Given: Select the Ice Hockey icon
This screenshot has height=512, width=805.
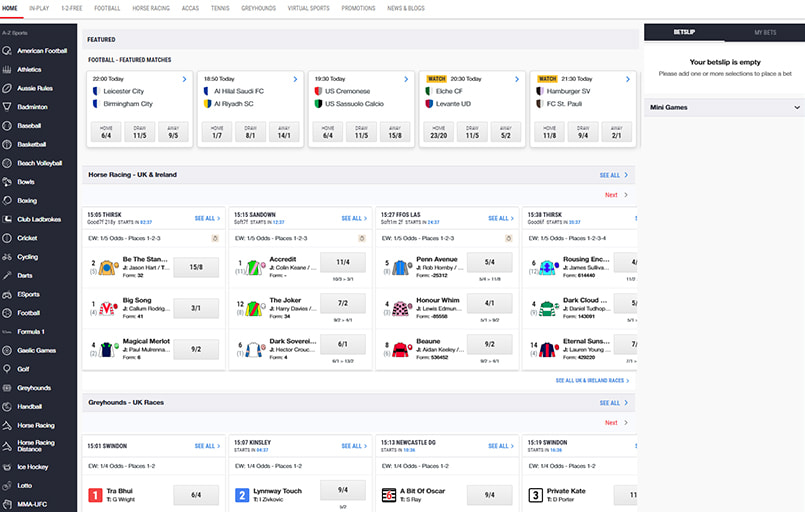Looking at the screenshot, I should pyautogui.click(x=8, y=466).
